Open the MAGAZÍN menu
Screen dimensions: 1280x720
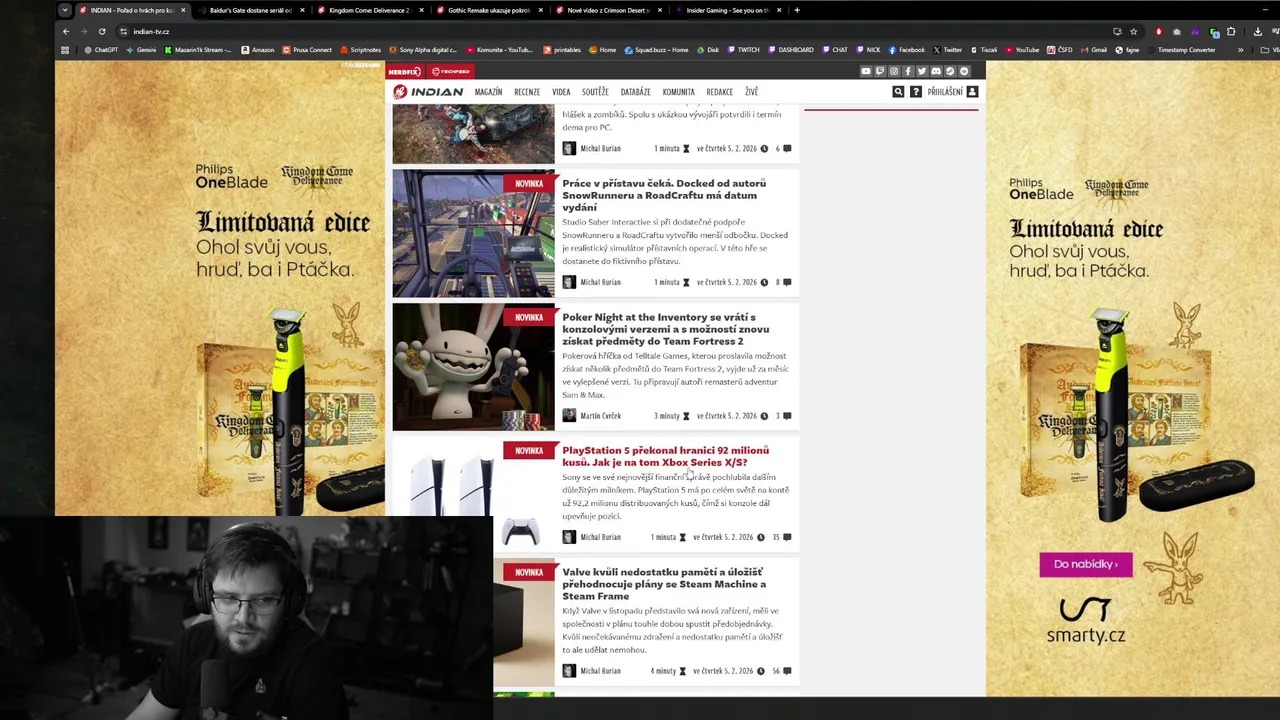click(488, 92)
